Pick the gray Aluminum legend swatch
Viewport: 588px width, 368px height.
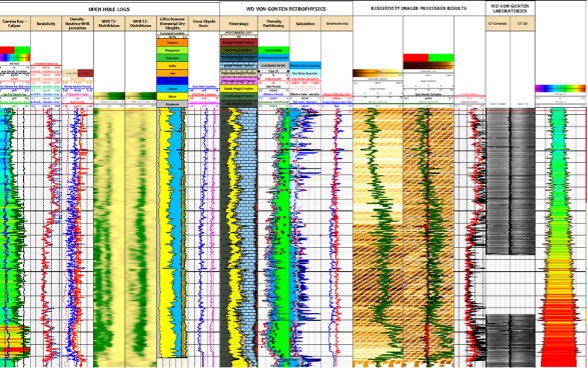pyautogui.click(x=172, y=104)
